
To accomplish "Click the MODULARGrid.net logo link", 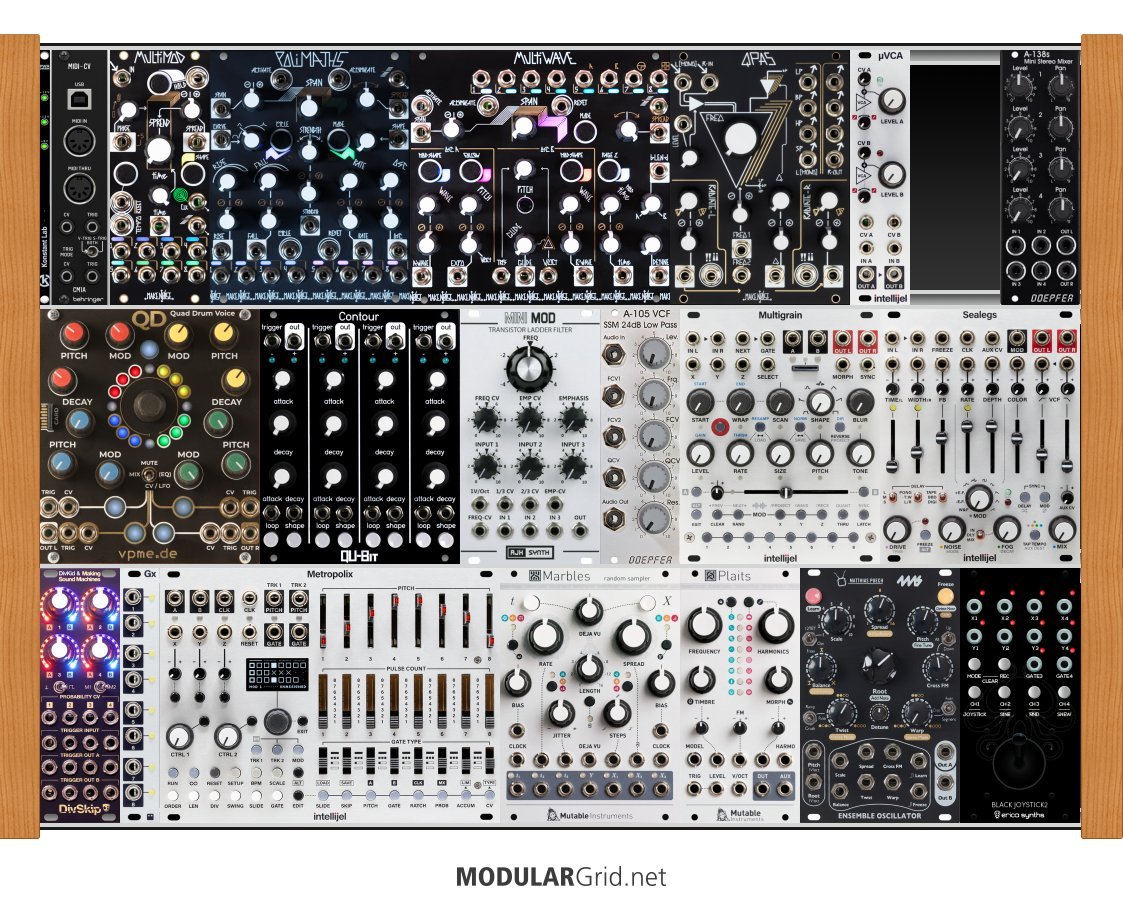I will click(561, 877).
